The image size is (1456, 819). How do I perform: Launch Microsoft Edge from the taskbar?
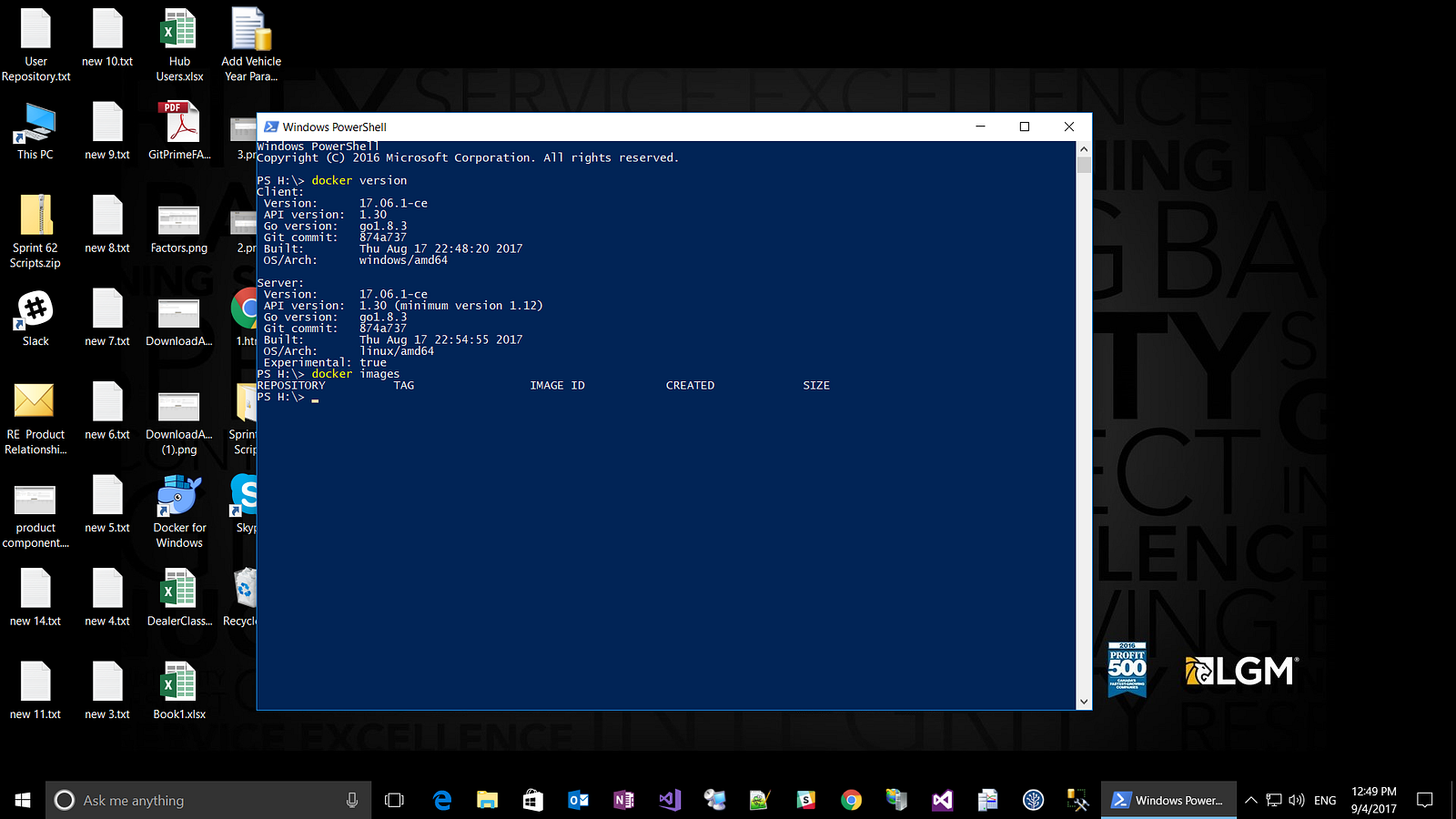click(442, 800)
